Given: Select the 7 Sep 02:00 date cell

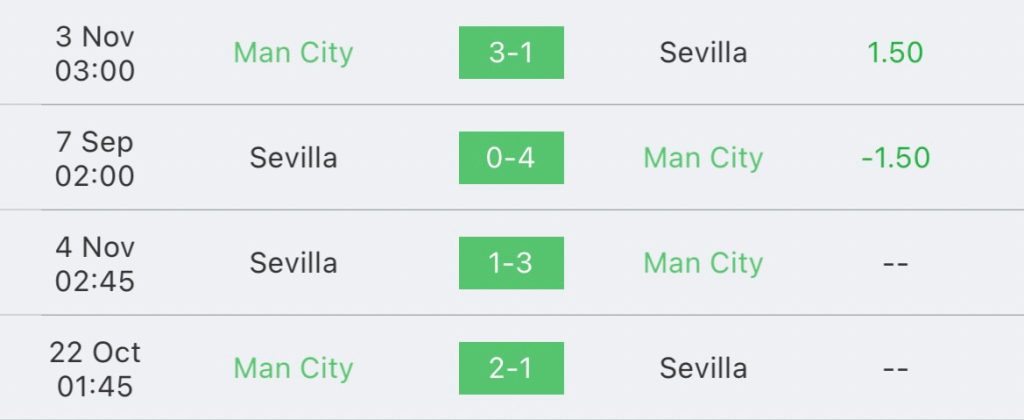Looking at the screenshot, I should [x=95, y=158].
